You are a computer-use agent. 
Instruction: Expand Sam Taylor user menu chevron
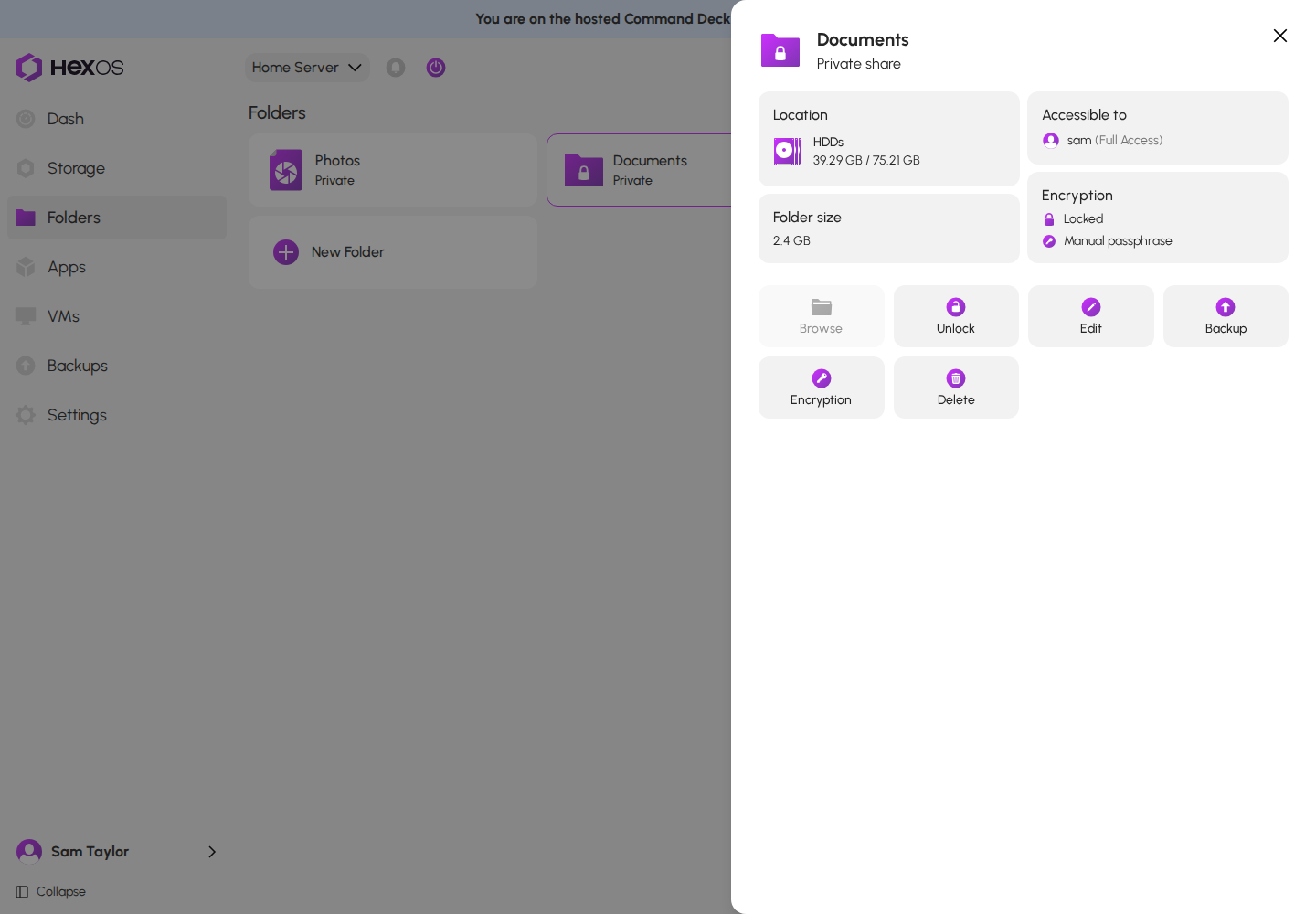pos(212,852)
